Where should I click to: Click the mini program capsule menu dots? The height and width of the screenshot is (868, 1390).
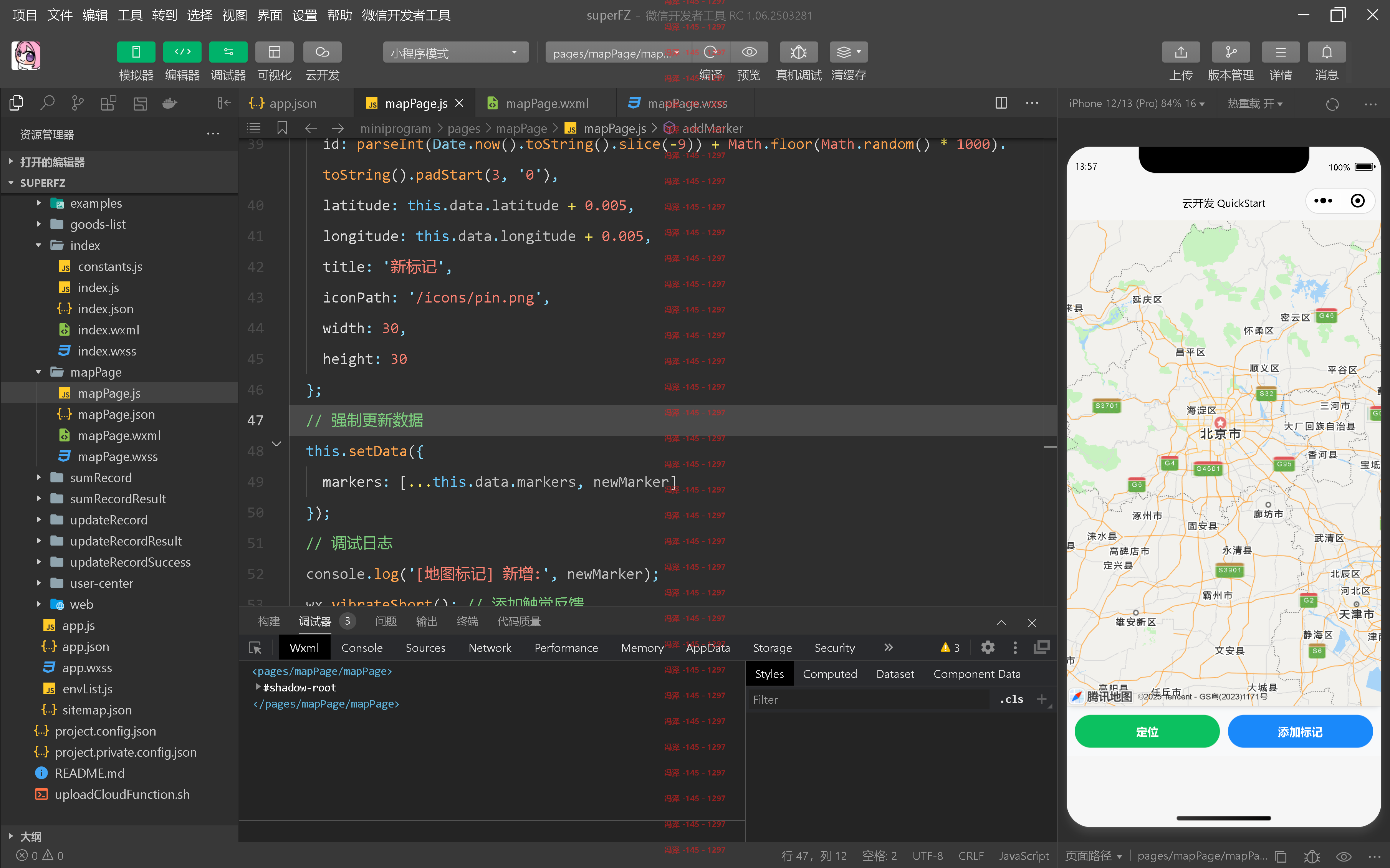tap(1323, 201)
